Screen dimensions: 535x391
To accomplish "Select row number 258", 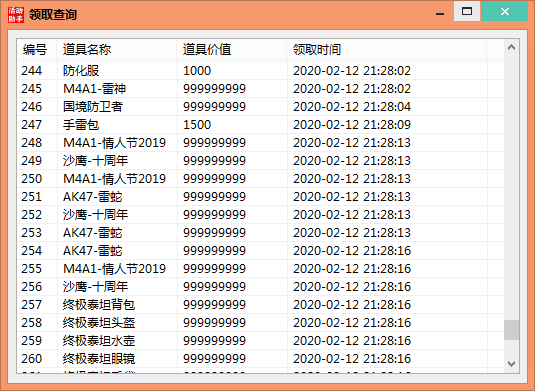I will click(x=31, y=323).
